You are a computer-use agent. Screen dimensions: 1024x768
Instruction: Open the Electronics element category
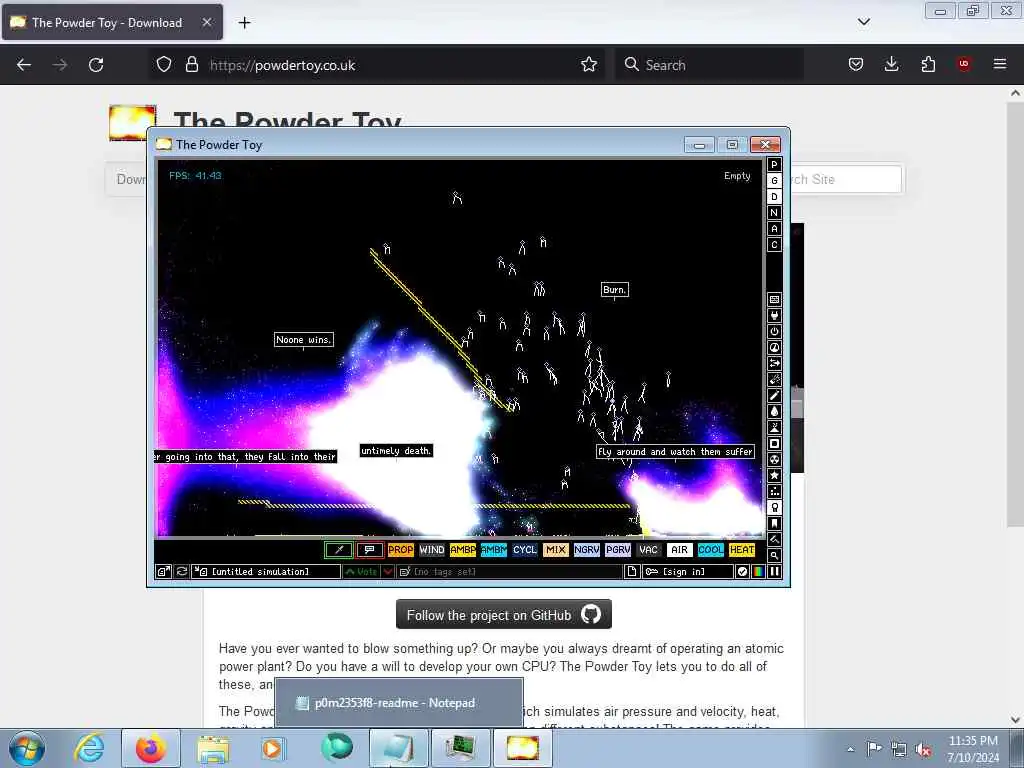pyautogui.click(x=775, y=315)
